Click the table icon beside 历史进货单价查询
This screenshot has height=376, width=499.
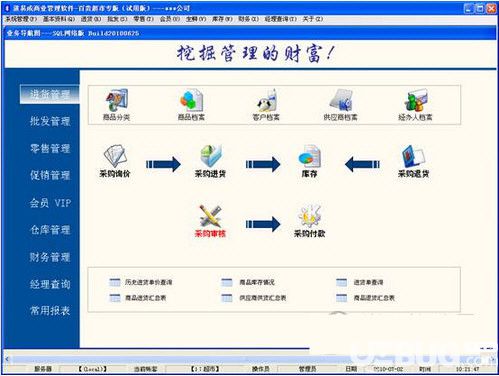click(115, 282)
